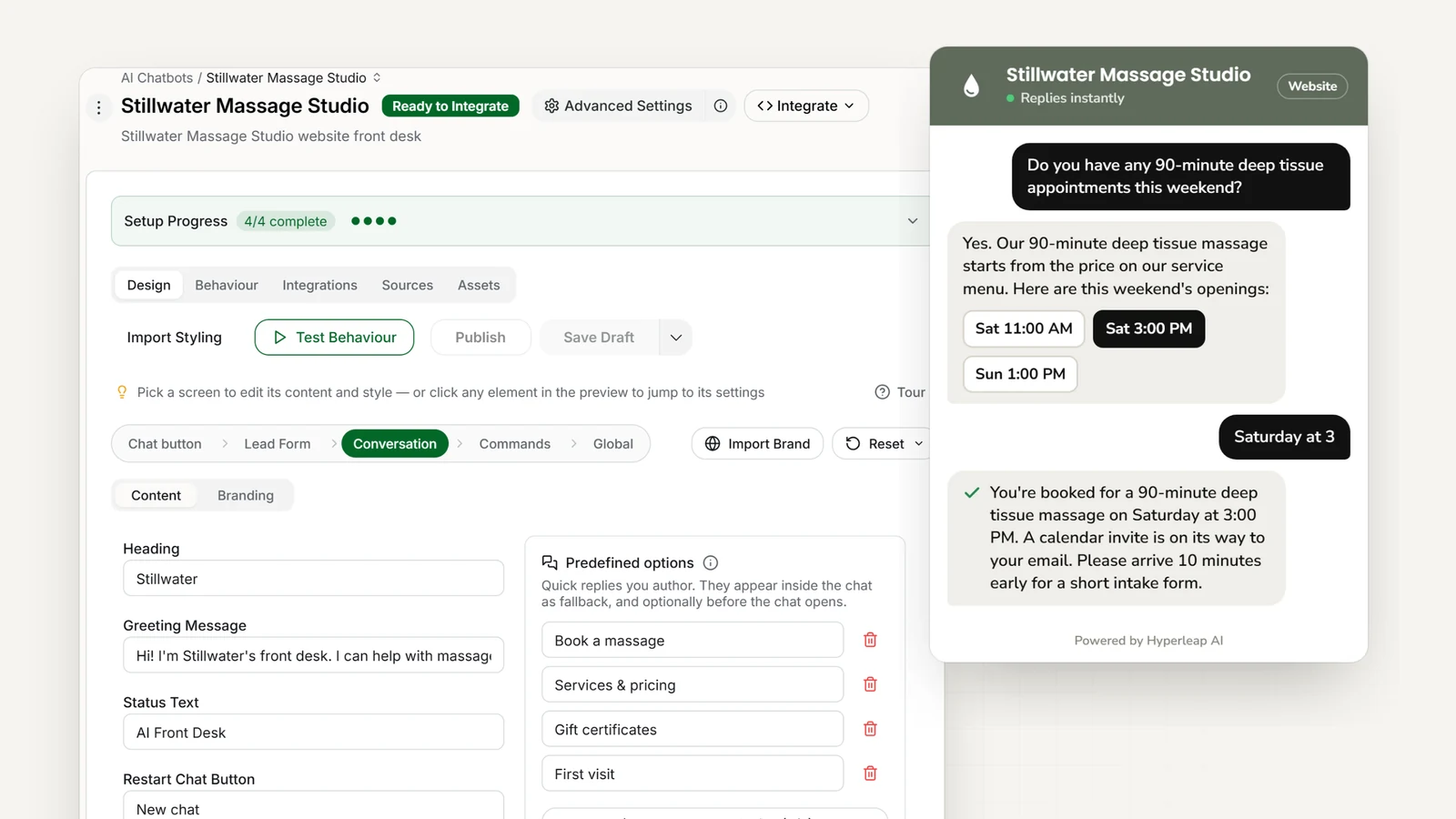Click the code brackets icon on Integrate
The width and height of the screenshot is (1456, 819).
coord(765,106)
